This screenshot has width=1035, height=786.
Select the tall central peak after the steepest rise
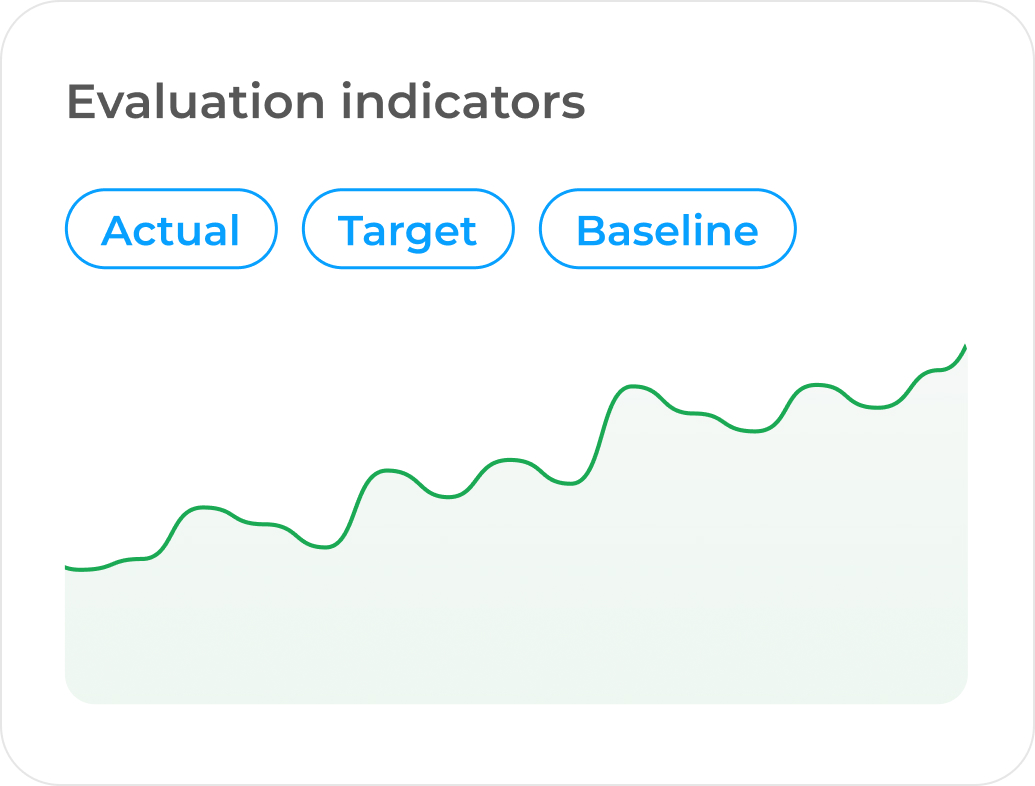point(632,386)
